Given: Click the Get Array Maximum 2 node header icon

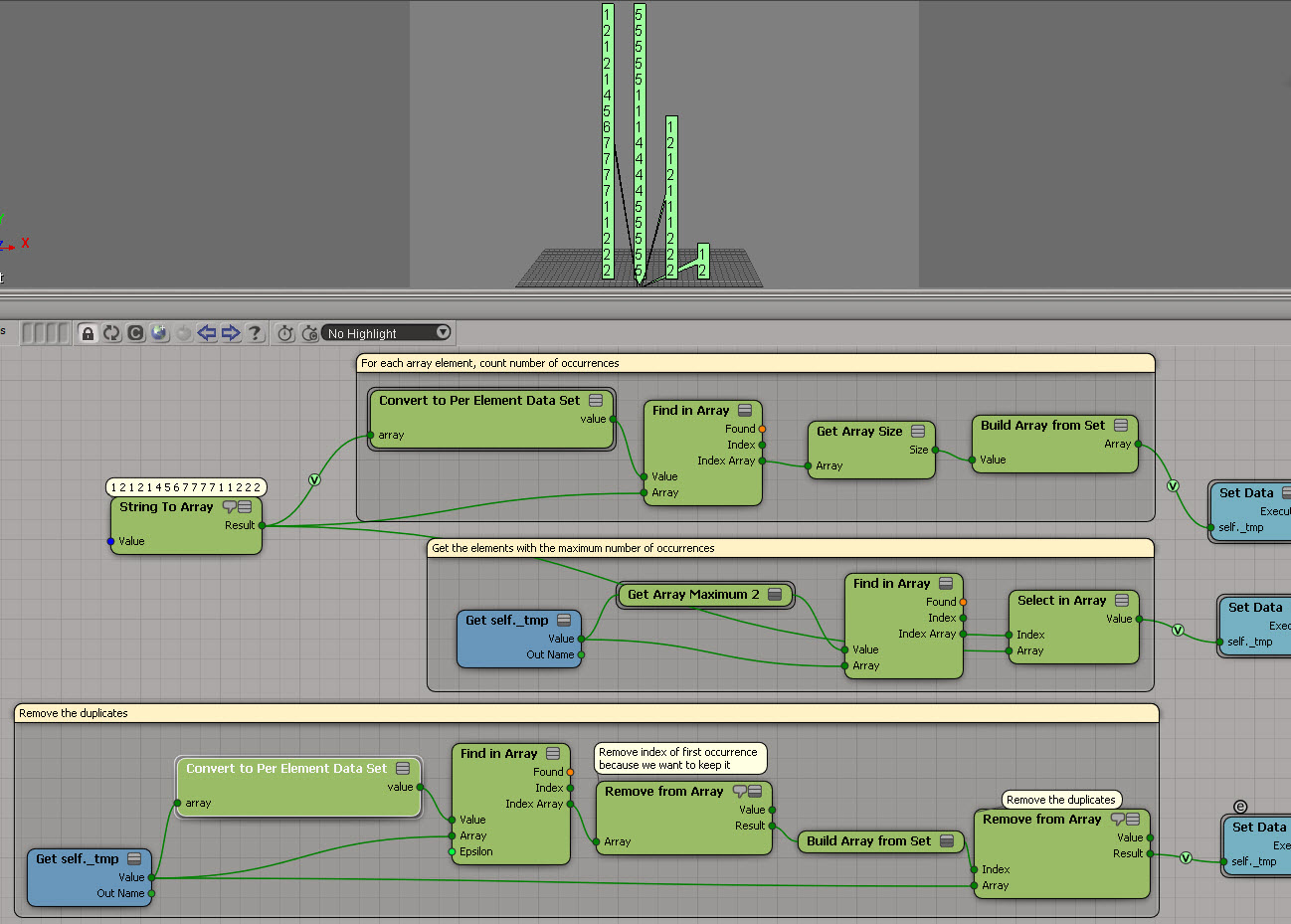Looking at the screenshot, I should coord(775,595).
